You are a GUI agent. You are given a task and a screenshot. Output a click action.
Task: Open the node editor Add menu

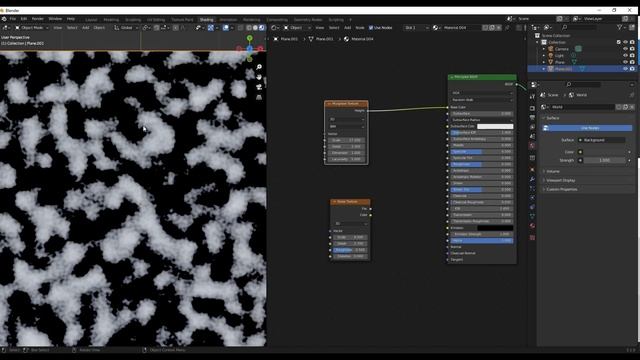coord(347,28)
